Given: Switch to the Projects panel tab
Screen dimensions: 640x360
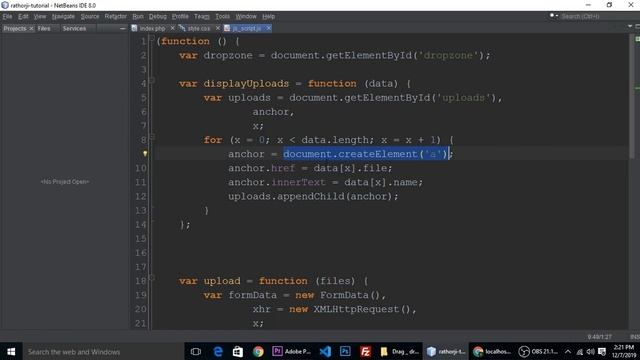Looking at the screenshot, I should coord(15,28).
